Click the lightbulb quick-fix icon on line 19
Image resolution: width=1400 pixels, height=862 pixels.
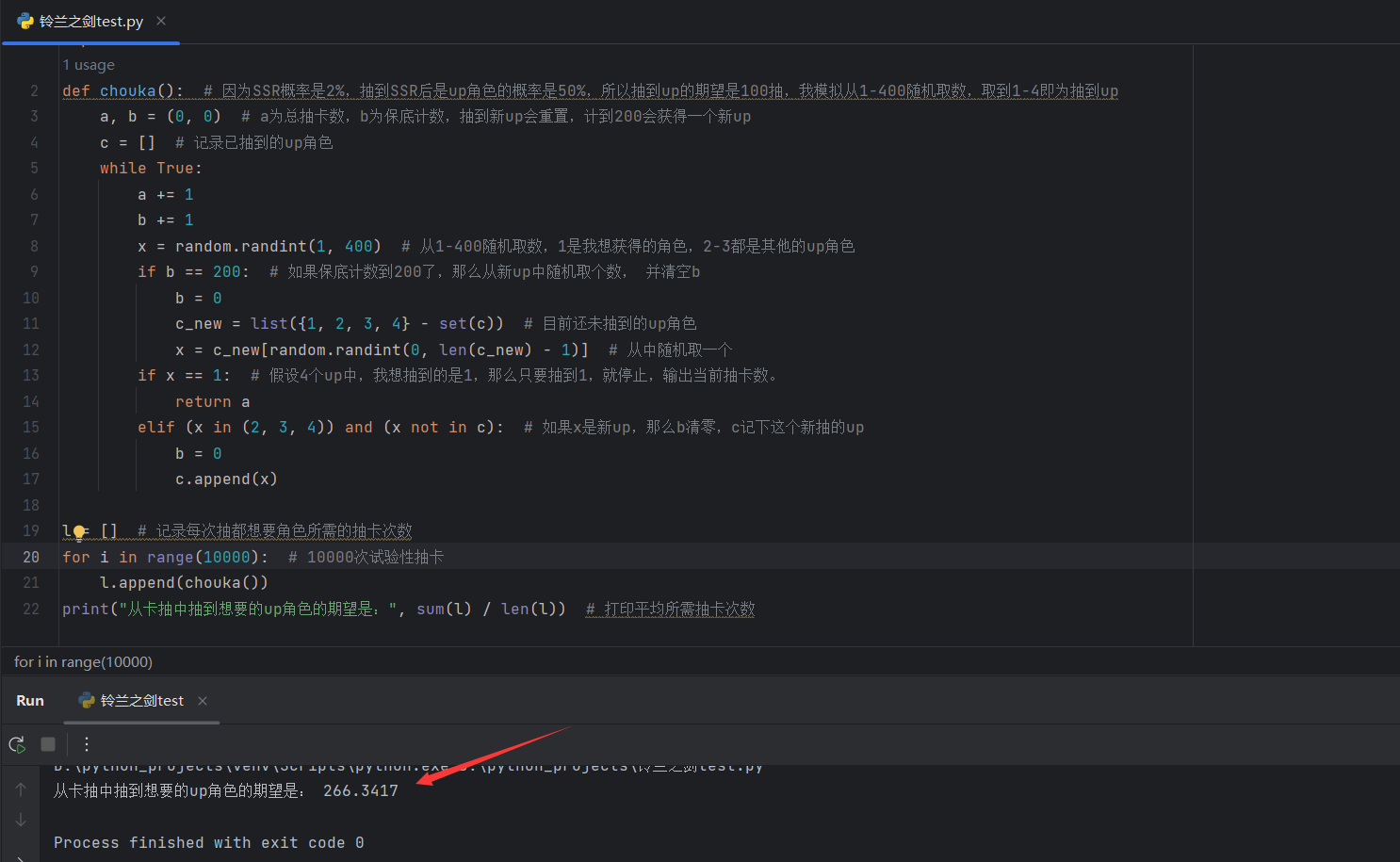pyautogui.click(x=79, y=532)
